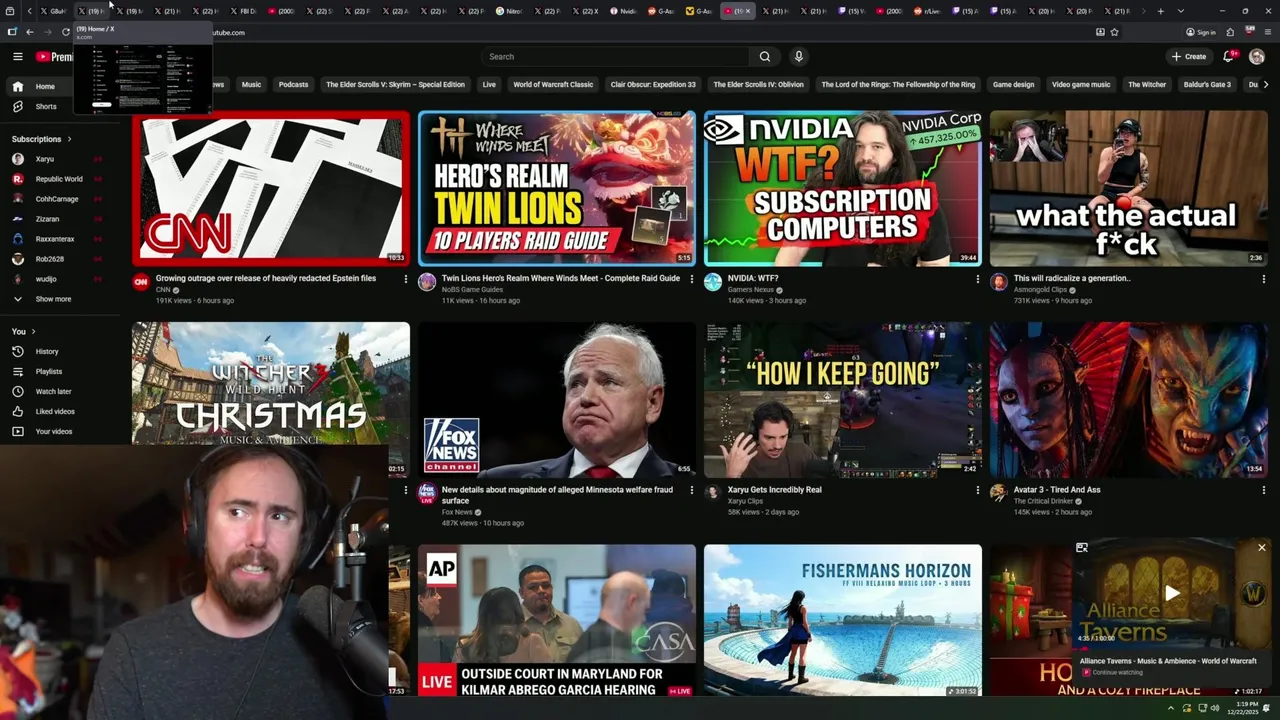Select the Baldur's Gate 3 chip

1207,85
